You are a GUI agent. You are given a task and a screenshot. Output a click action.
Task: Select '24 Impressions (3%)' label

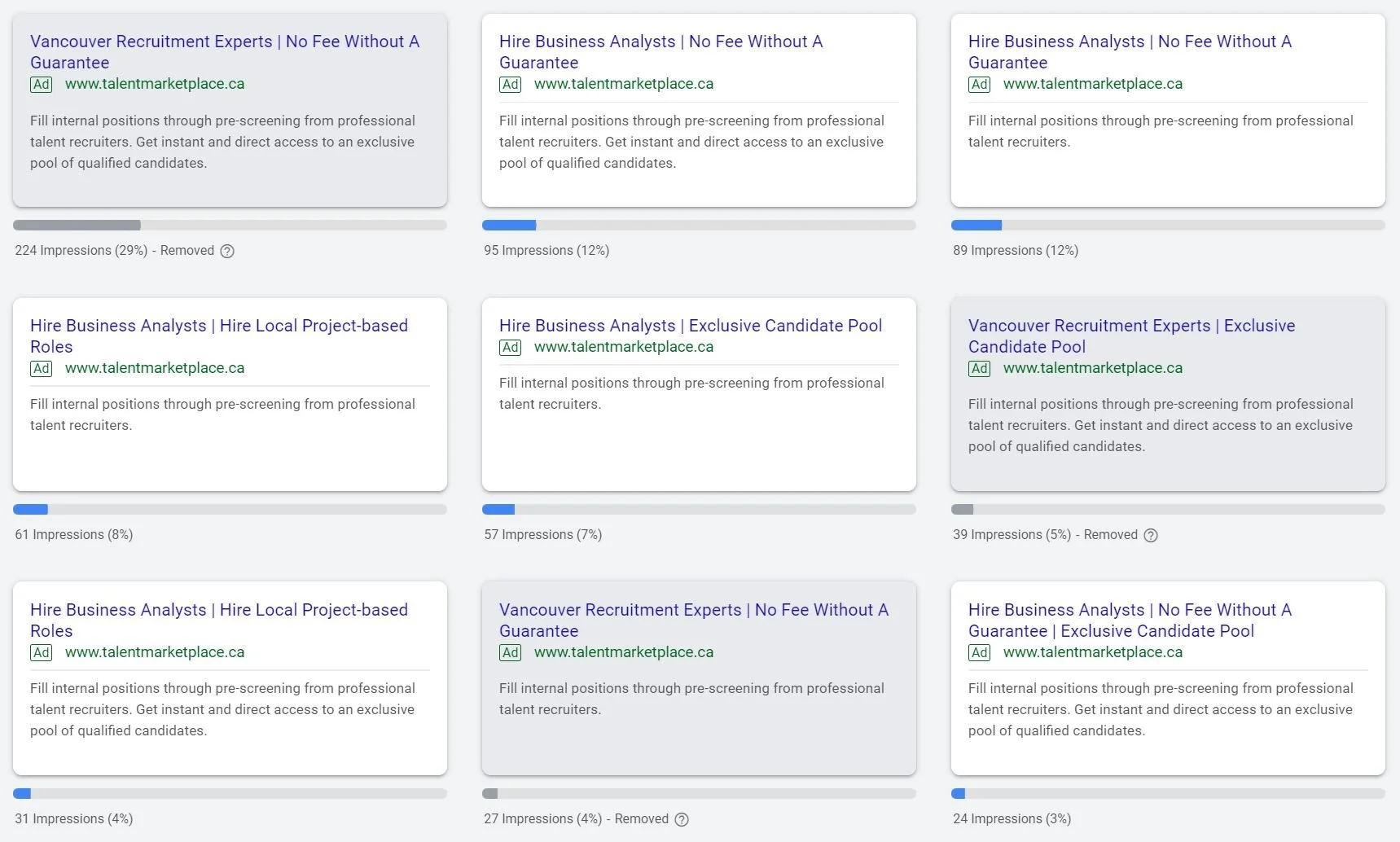pyautogui.click(x=1012, y=819)
